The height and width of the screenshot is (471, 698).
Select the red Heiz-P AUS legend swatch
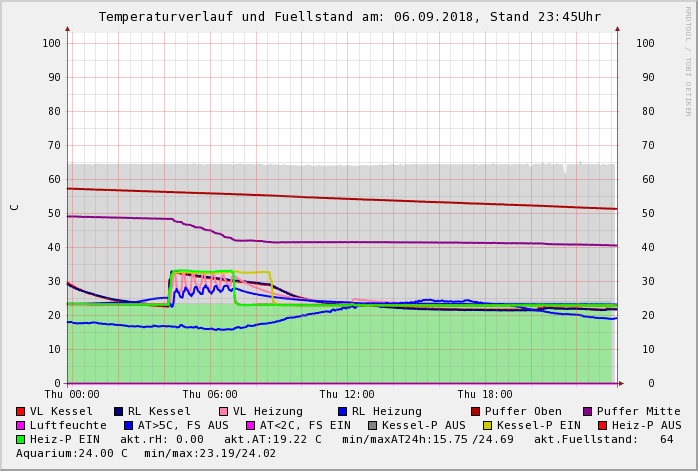tap(601, 426)
